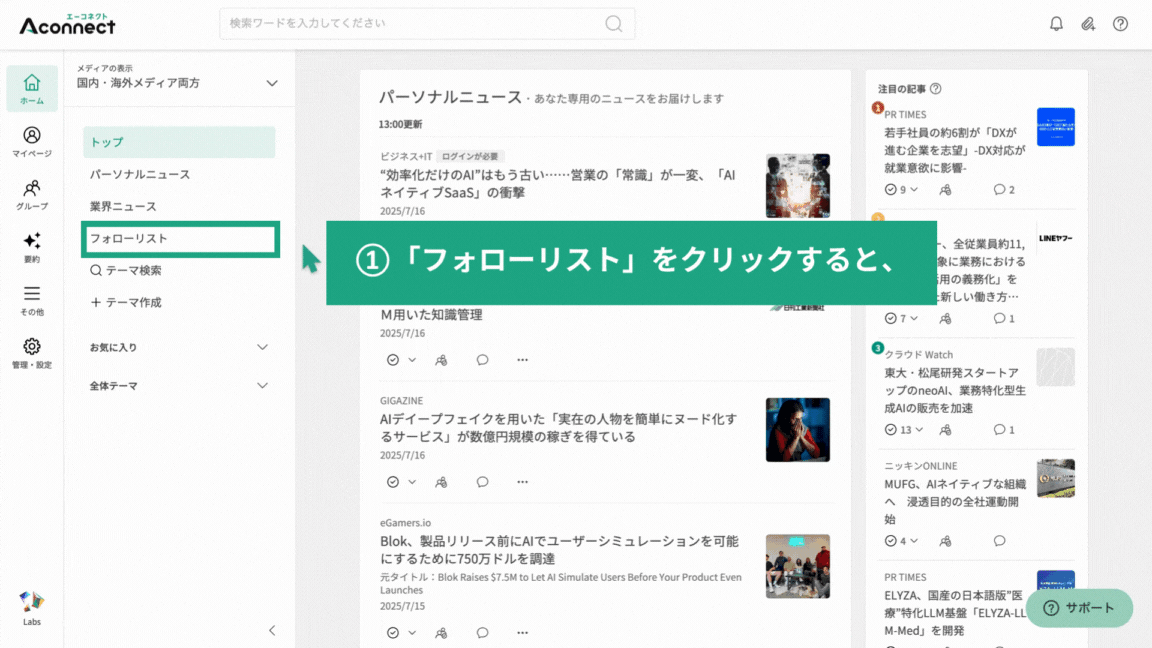Viewport: 1152px width, 648px height.
Task: Click the ログインが必要 badge
Action: click(x=470, y=156)
